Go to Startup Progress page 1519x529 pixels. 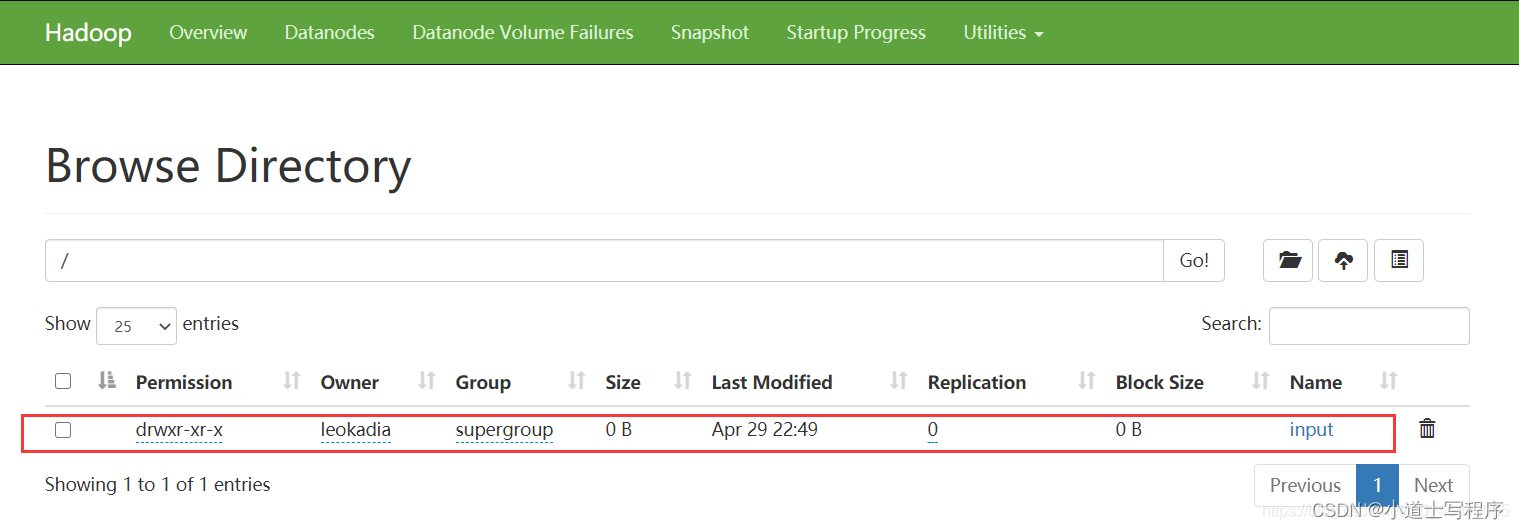pyautogui.click(x=856, y=33)
